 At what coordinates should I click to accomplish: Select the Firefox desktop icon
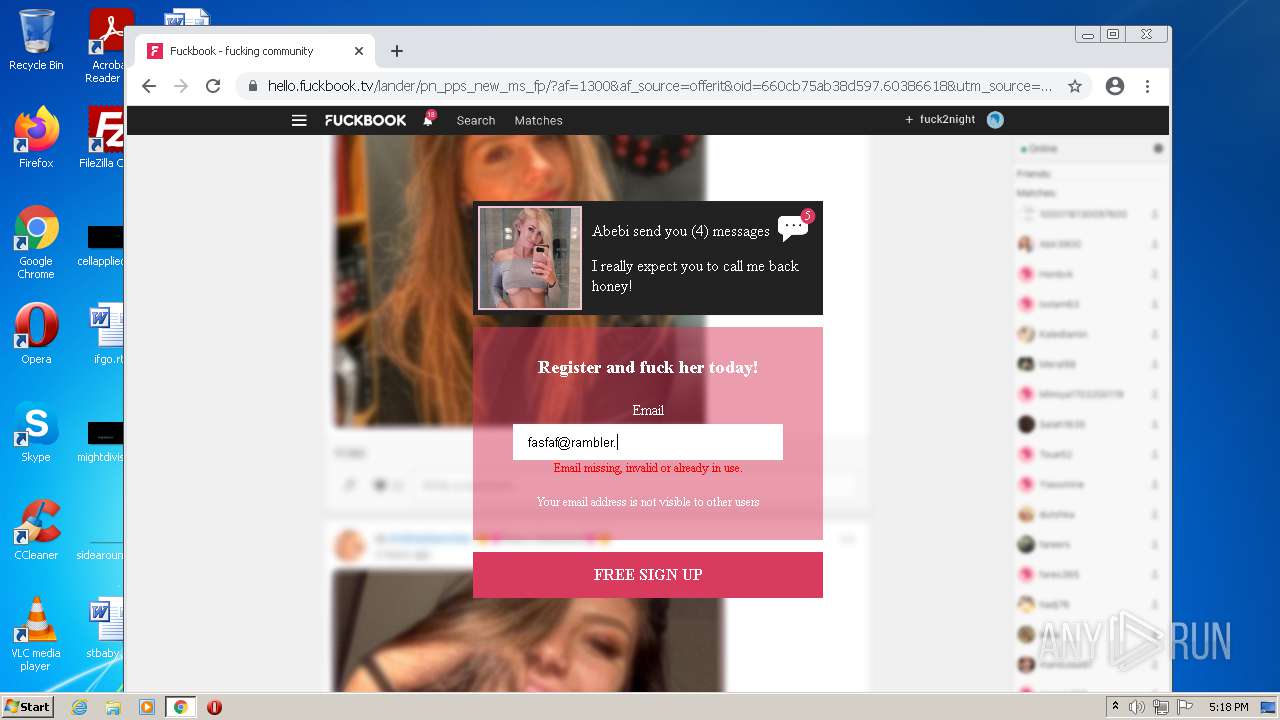pyautogui.click(x=36, y=138)
